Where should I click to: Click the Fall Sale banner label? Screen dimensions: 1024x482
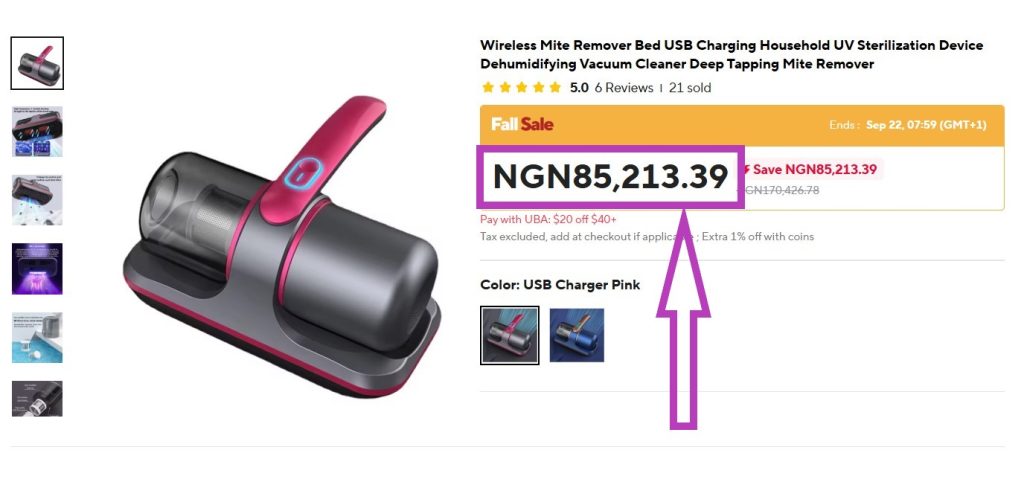coord(522,124)
